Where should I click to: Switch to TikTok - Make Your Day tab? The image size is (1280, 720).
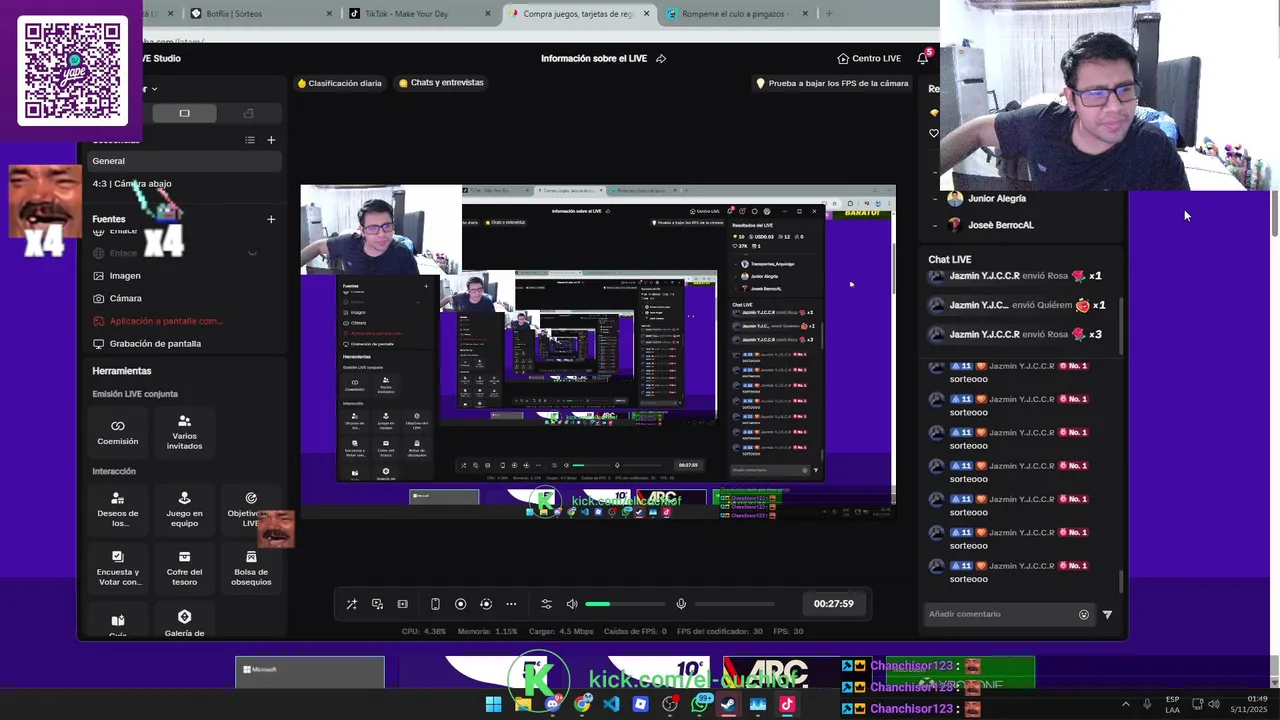[420, 14]
